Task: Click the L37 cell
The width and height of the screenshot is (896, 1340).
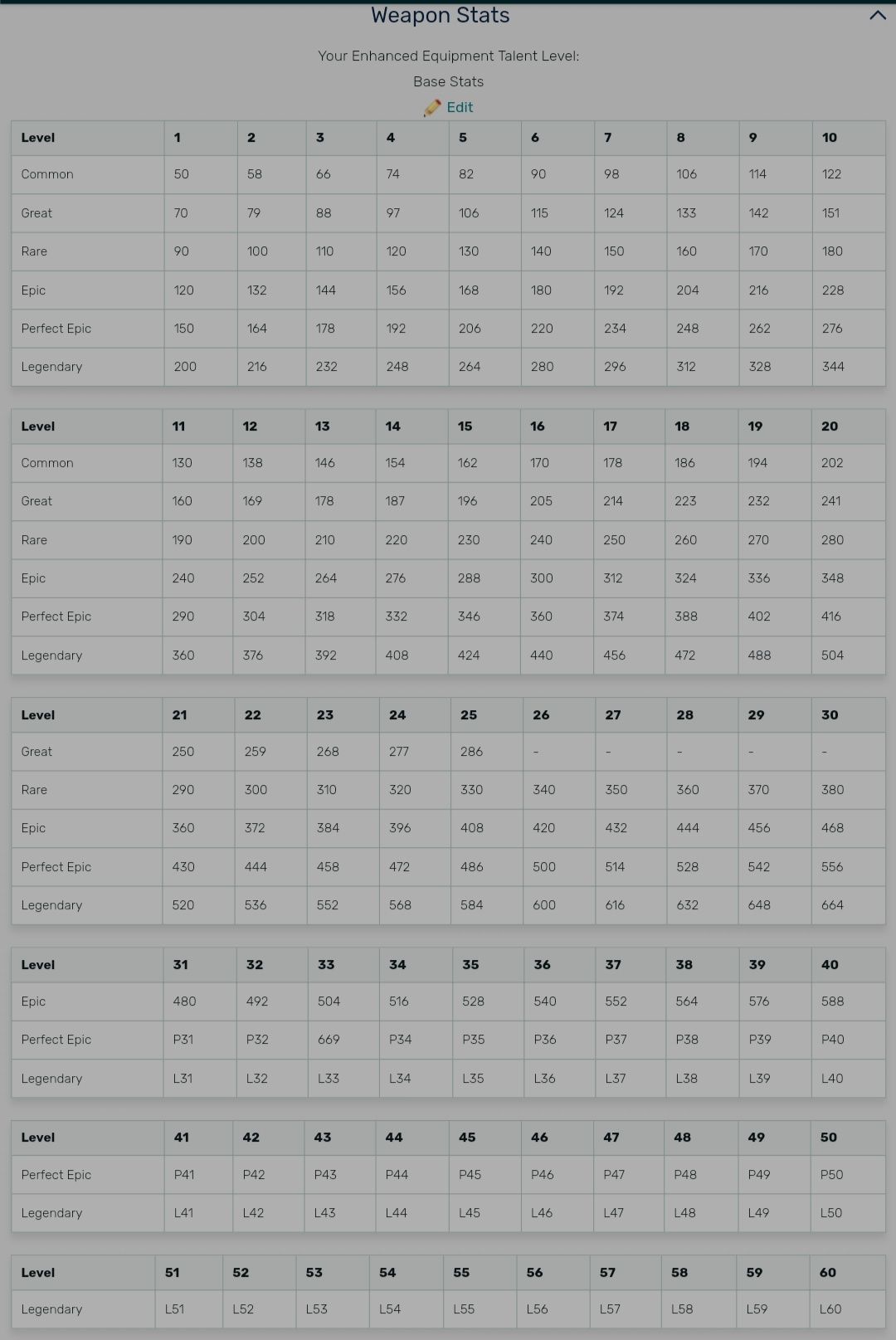Action: (x=615, y=1079)
